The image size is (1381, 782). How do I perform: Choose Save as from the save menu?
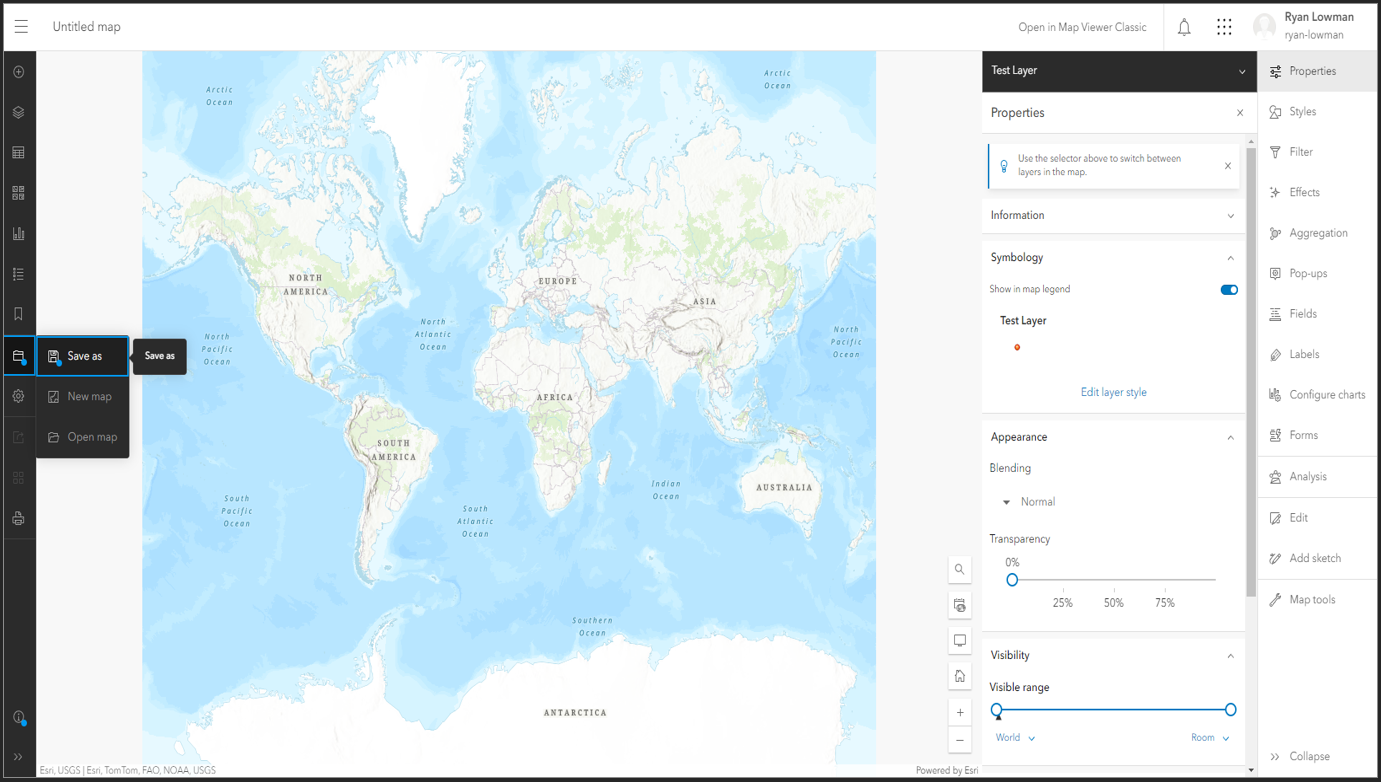(x=83, y=356)
